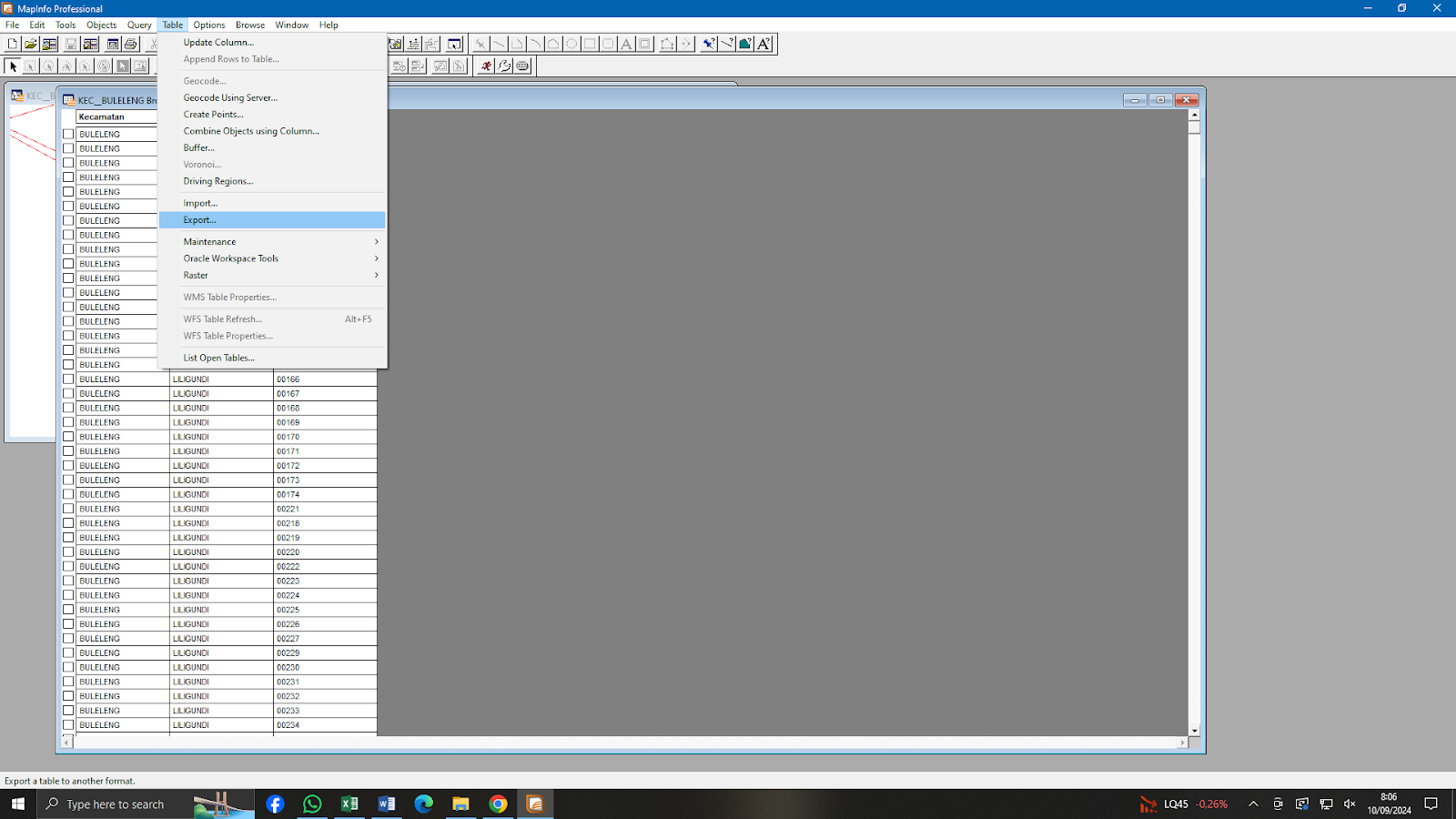Select the Text tool letter A

tap(626, 44)
